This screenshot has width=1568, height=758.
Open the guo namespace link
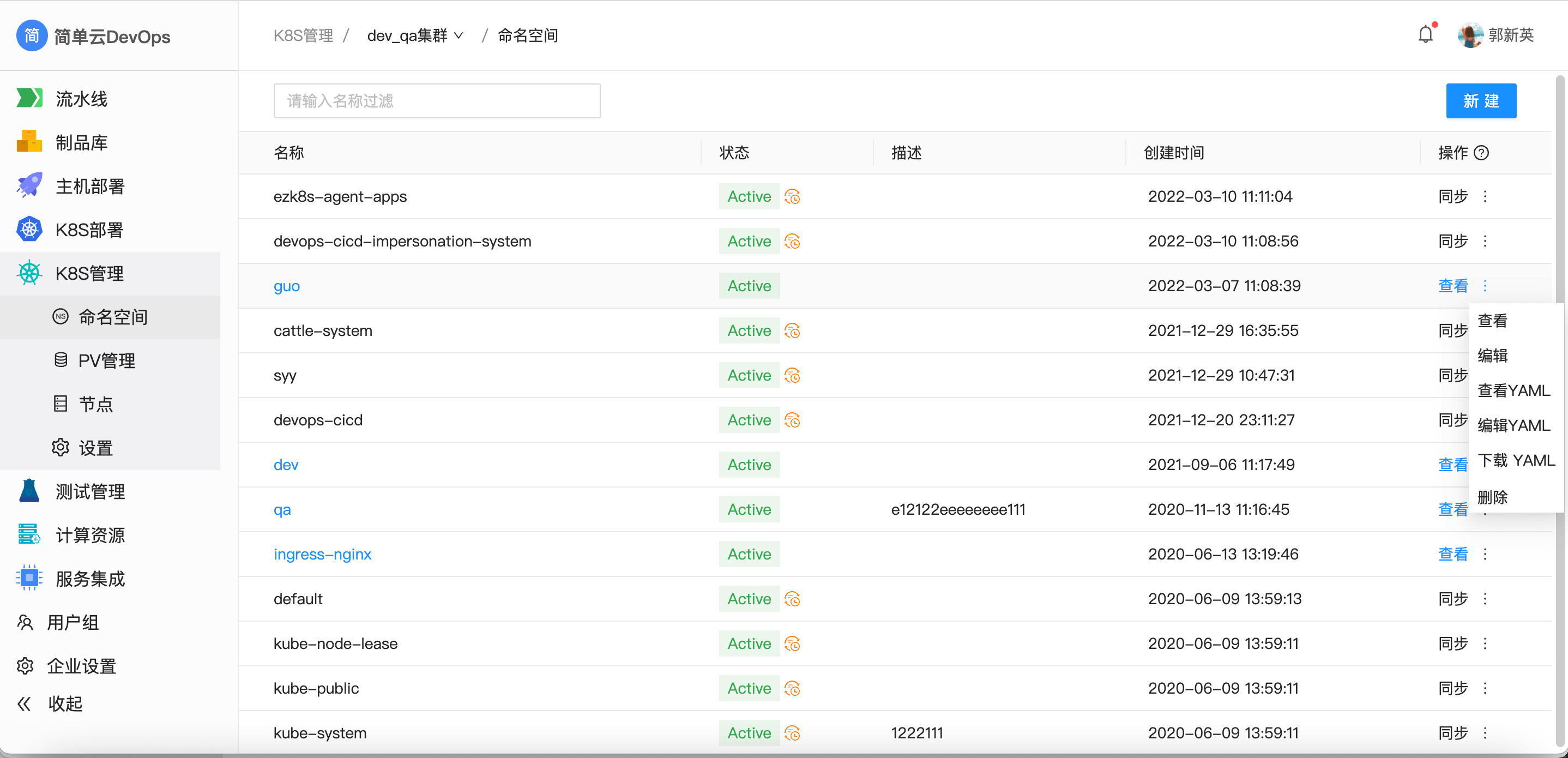pos(287,286)
